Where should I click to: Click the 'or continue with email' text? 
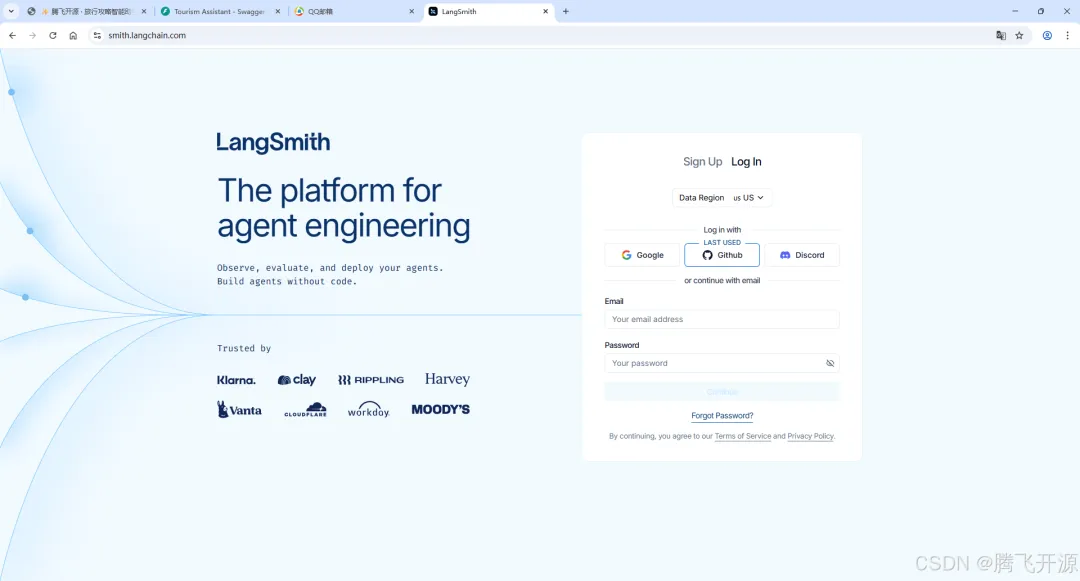pos(722,281)
